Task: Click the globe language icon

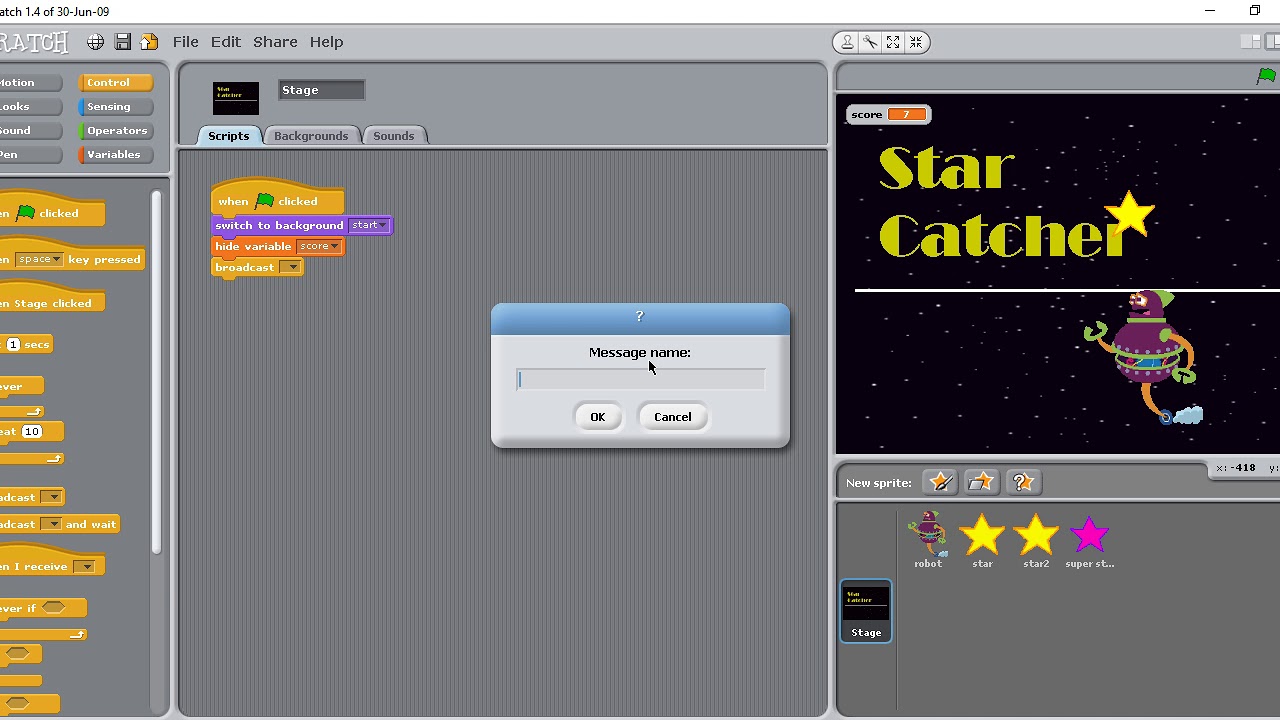Action: (x=95, y=42)
